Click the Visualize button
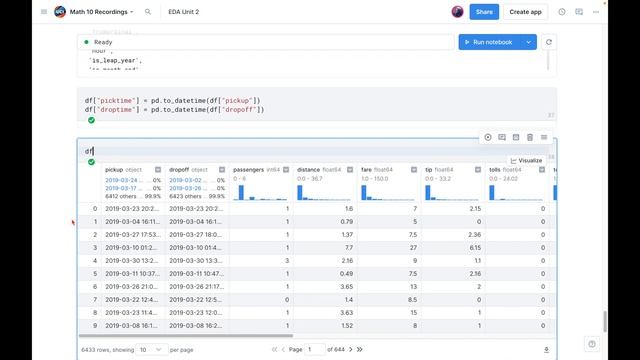This screenshot has width=640, height=360. pos(527,160)
